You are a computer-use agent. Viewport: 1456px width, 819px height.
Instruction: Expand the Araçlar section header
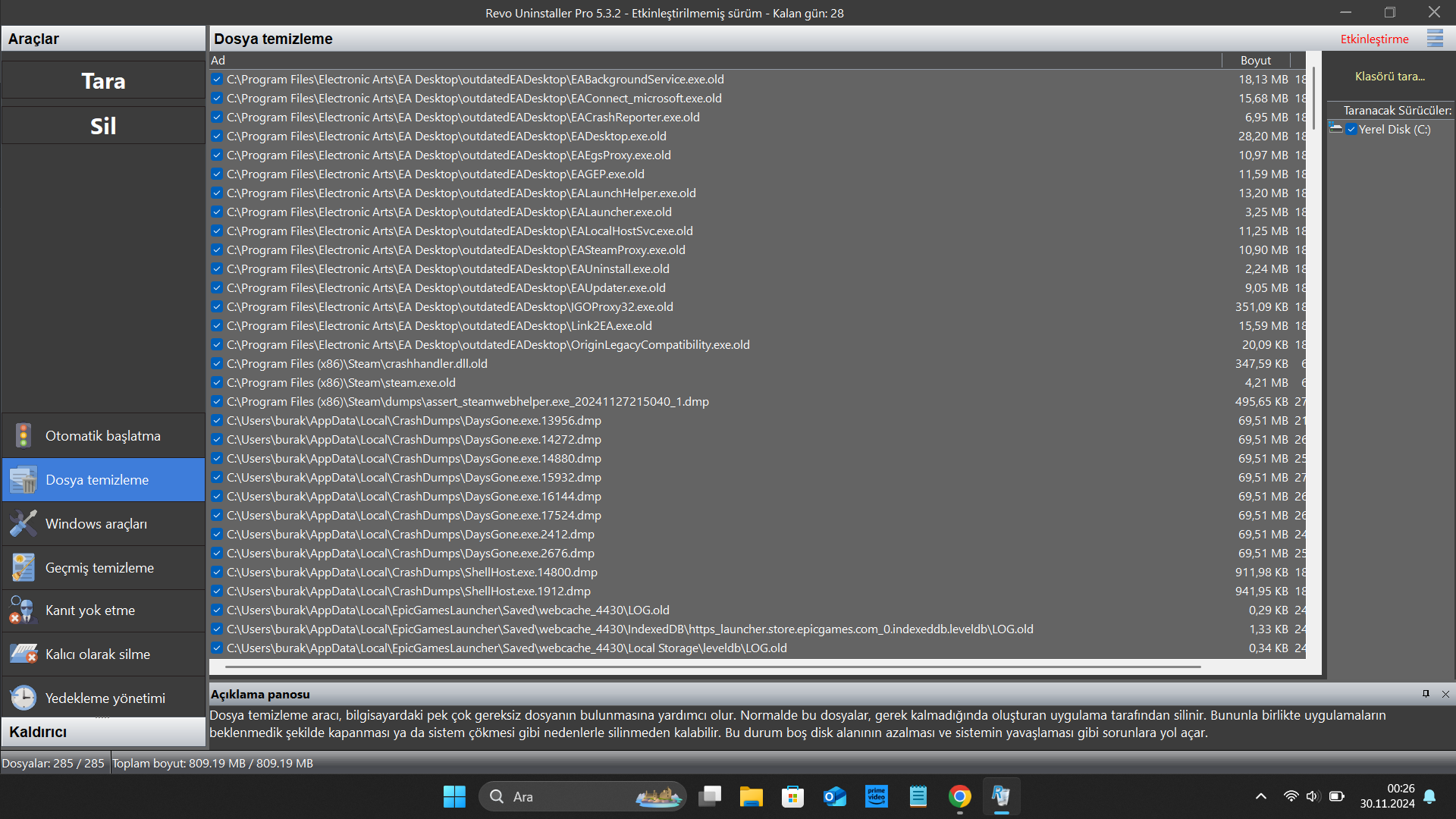coord(103,39)
